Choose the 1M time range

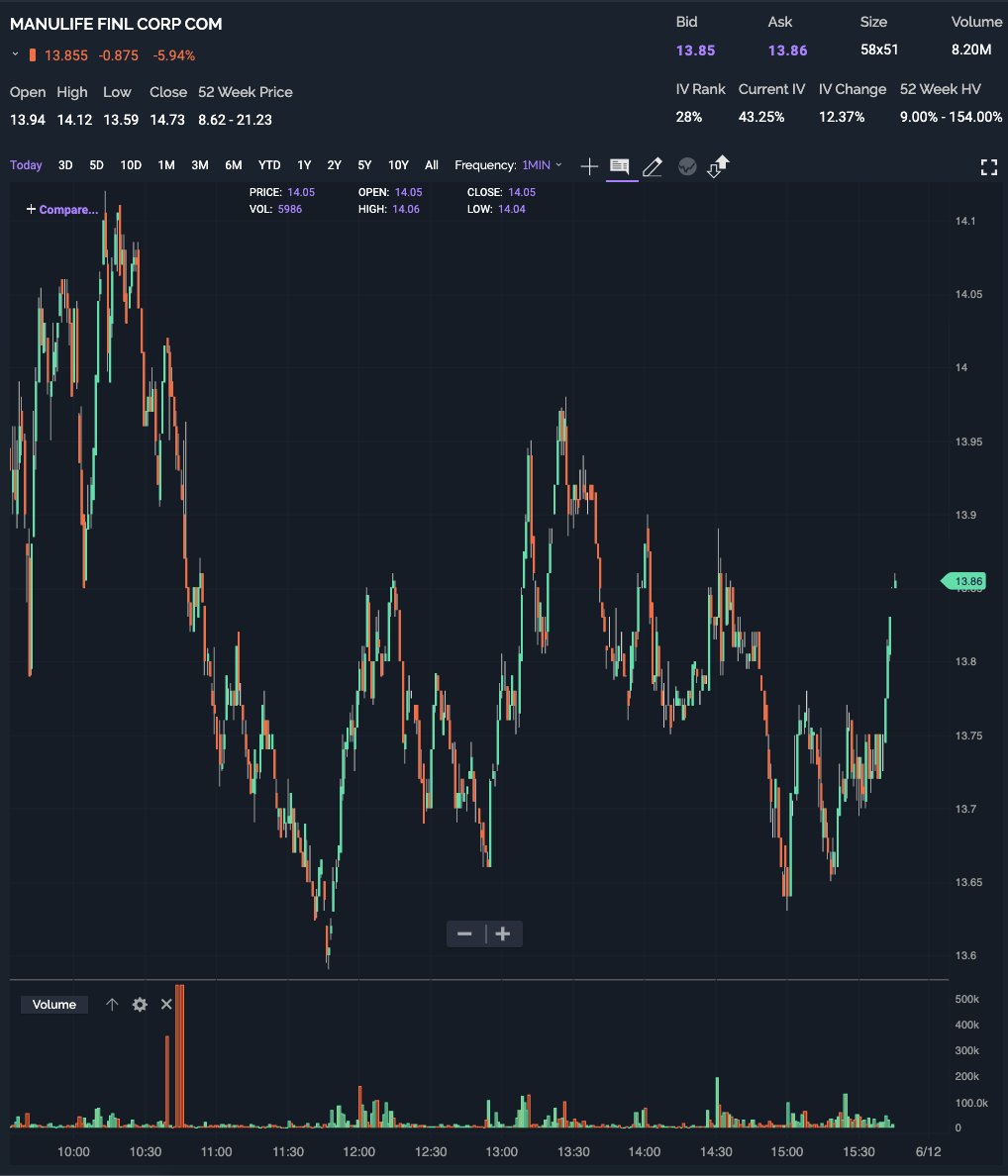point(166,165)
